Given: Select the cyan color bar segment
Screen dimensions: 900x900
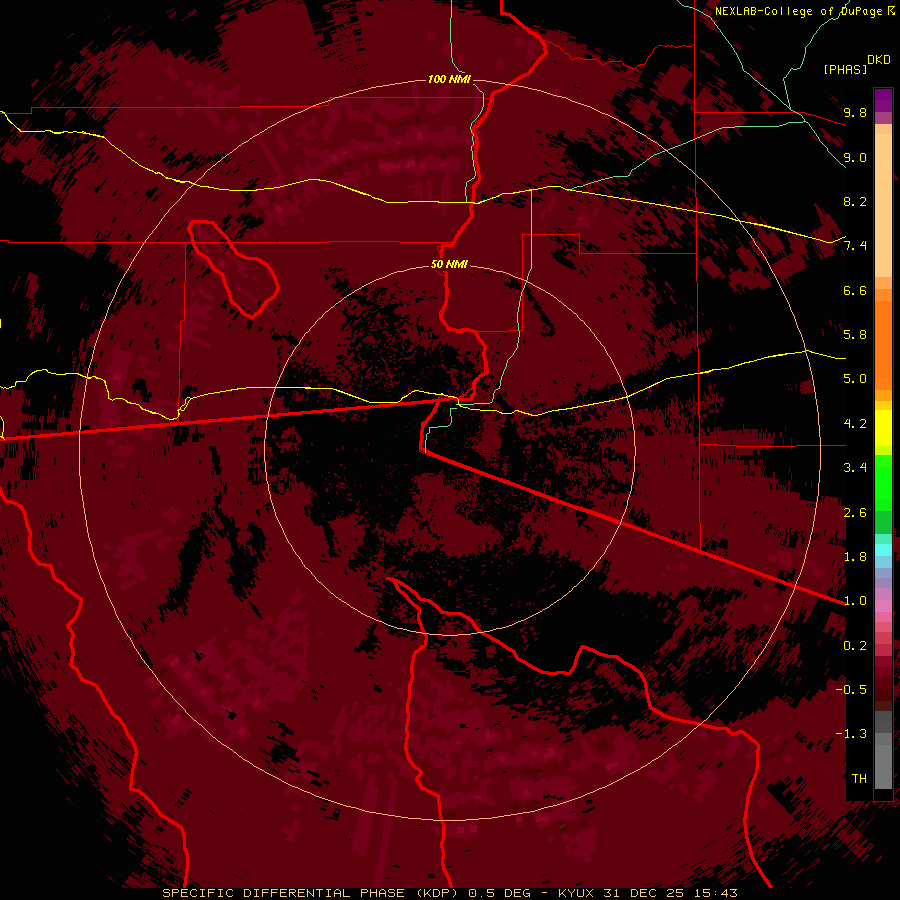Looking at the screenshot, I should pos(883,550).
